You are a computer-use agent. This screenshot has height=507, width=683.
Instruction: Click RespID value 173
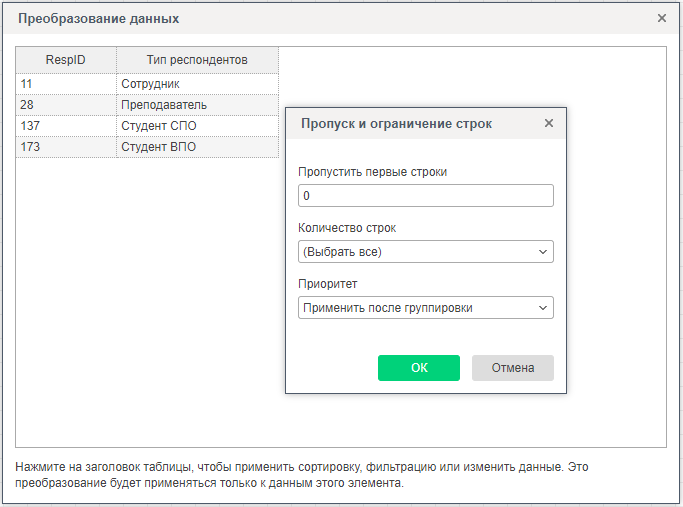30,147
